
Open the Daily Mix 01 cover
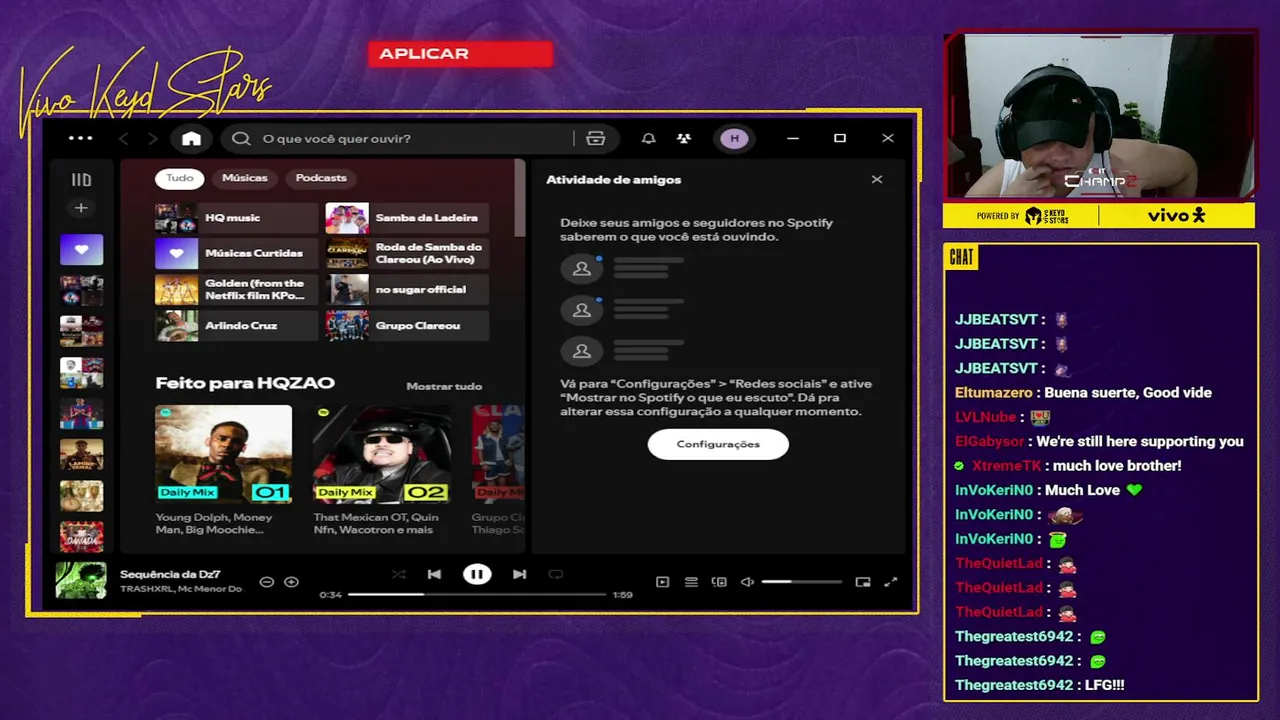(223, 454)
